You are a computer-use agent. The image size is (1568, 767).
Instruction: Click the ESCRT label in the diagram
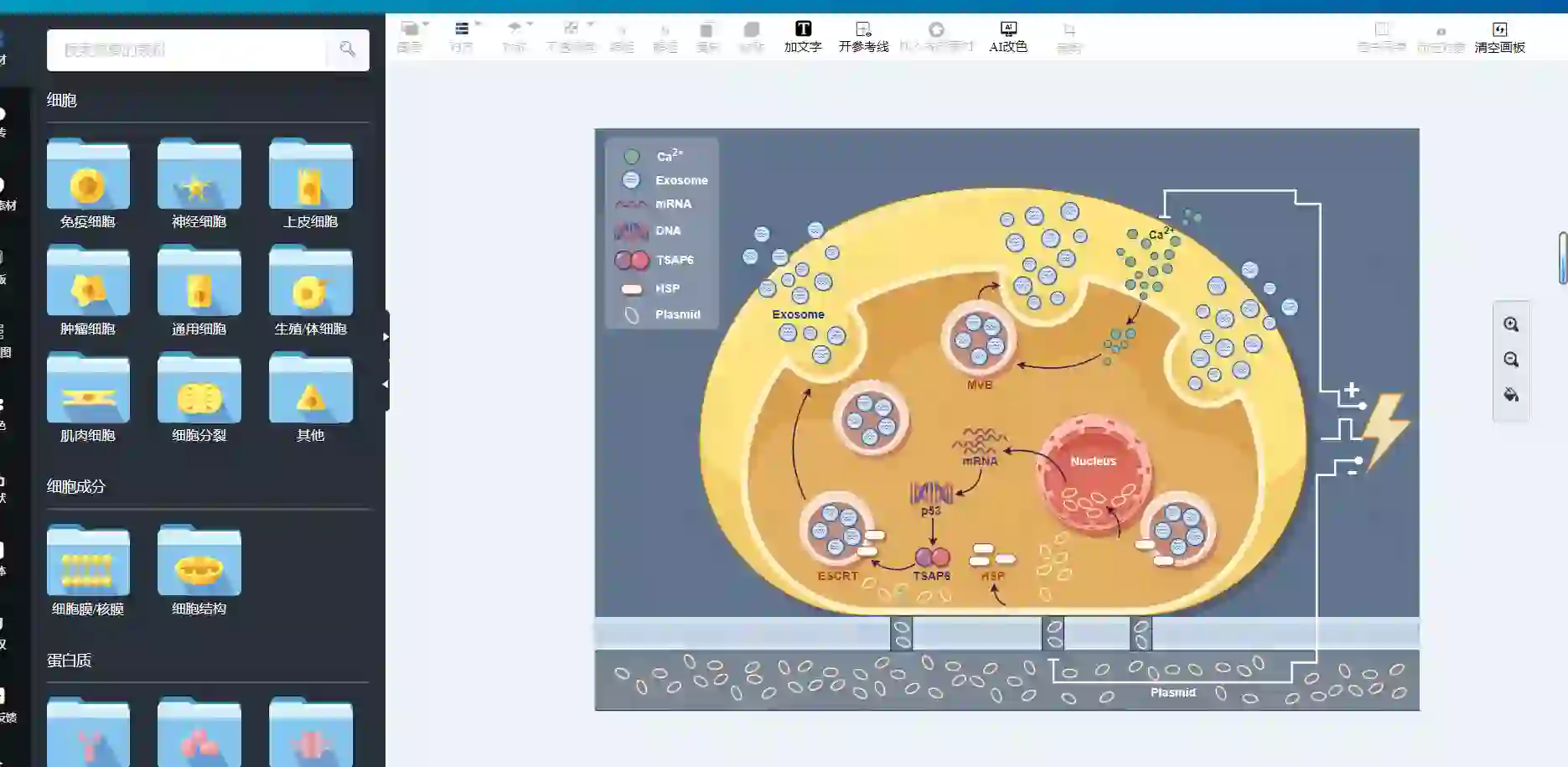click(x=837, y=576)
